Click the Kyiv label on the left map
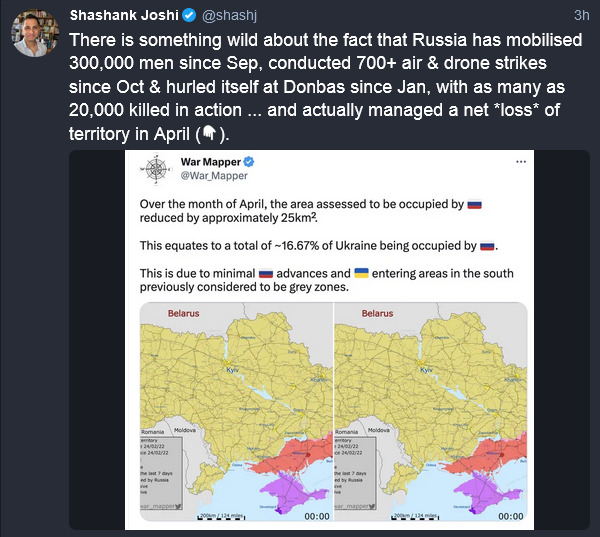600x537 pixels. (x=231, y=371)
